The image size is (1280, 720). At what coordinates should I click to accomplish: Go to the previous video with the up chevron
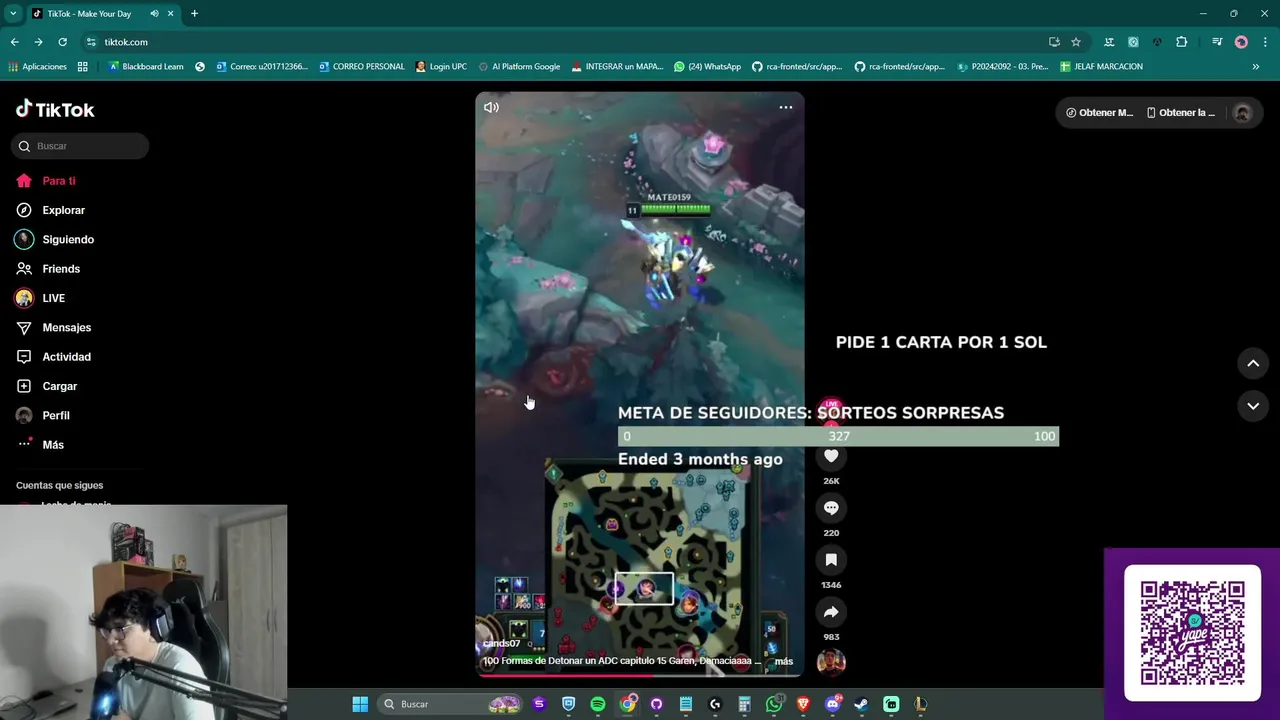coord(1253,363)
